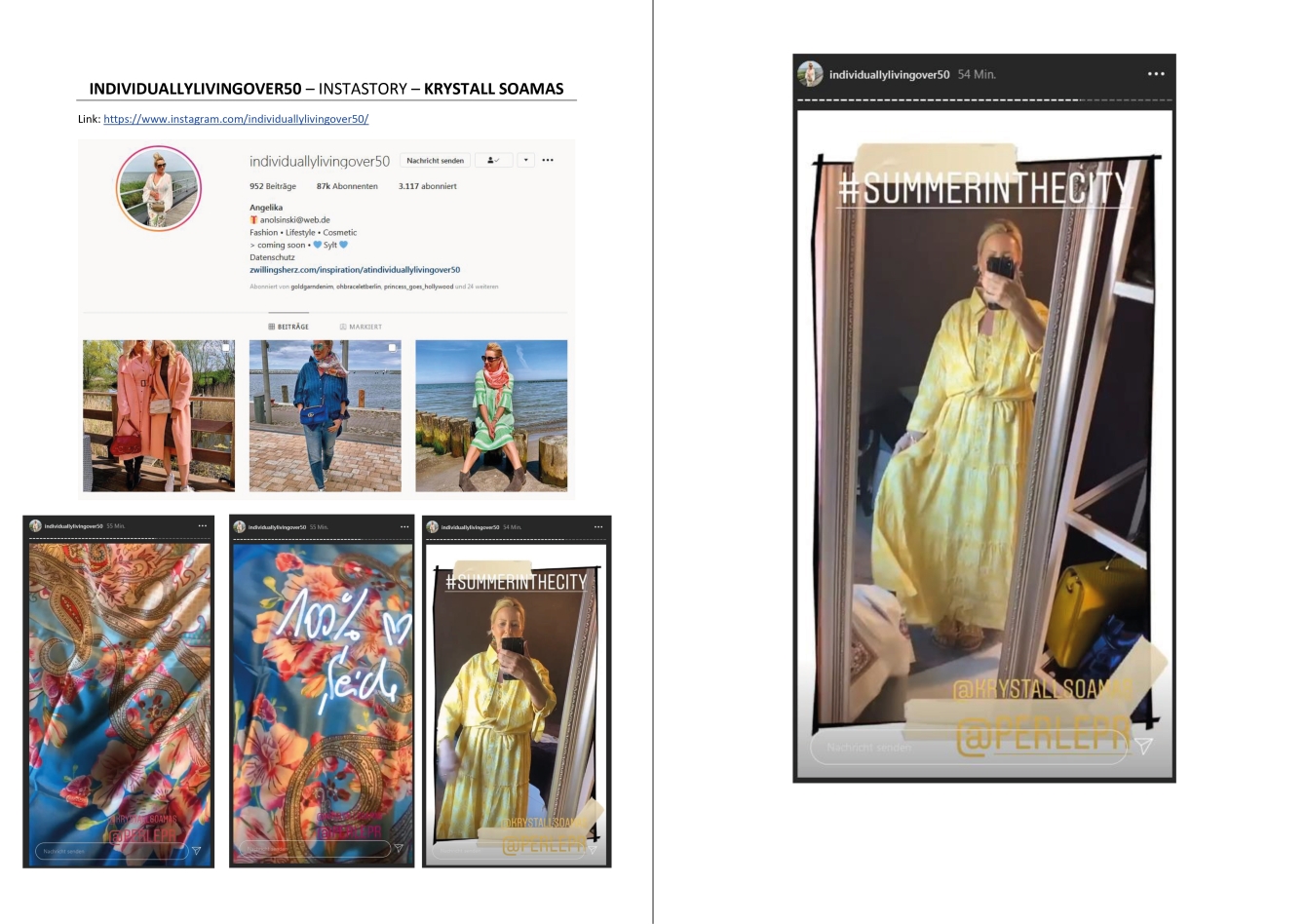This screenshot has width=1306, height=924.
Task: Switch to the Markiert tab
Action: pyautogui.click(x=361, y=327)
